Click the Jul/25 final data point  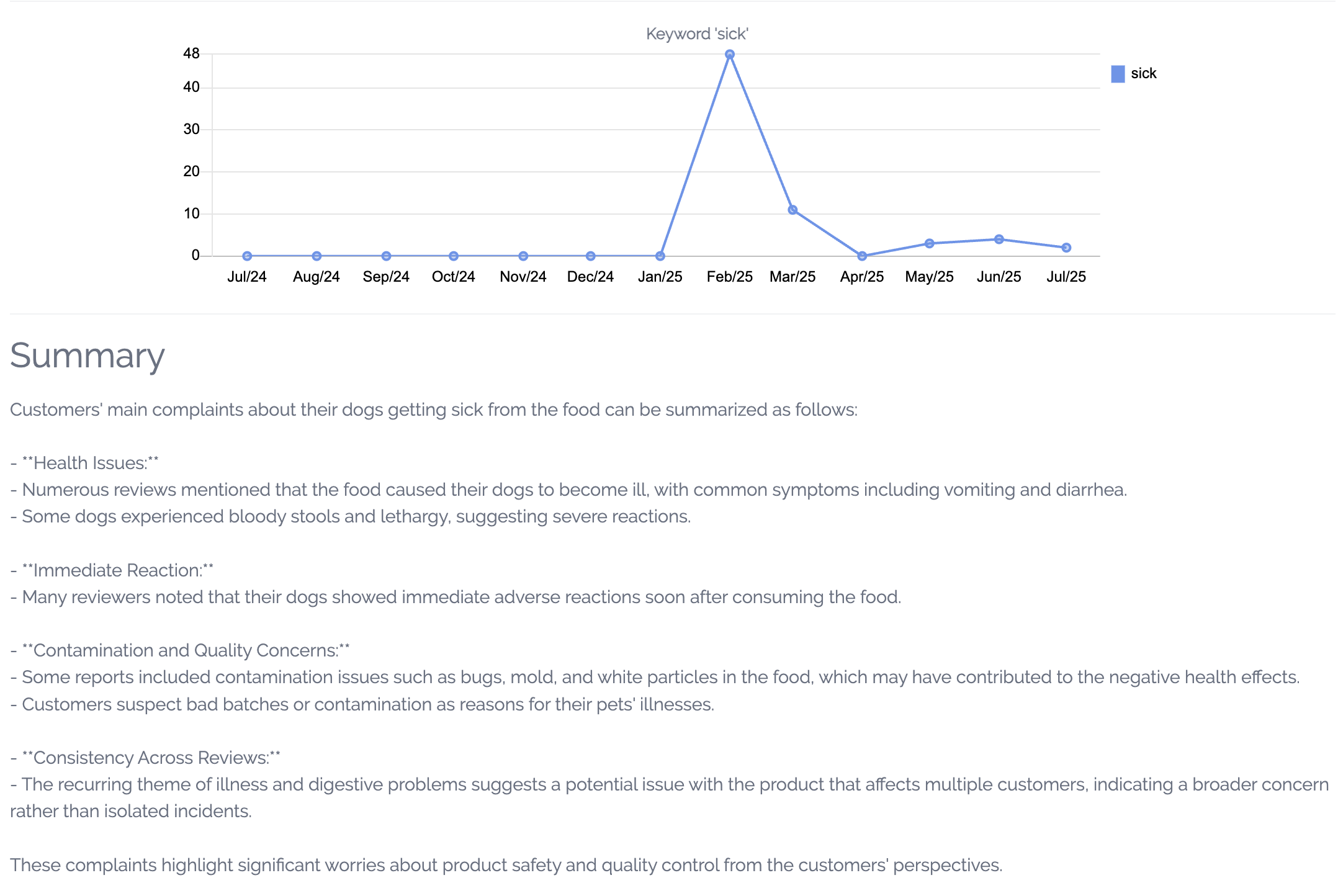[x=1066, y=248]
